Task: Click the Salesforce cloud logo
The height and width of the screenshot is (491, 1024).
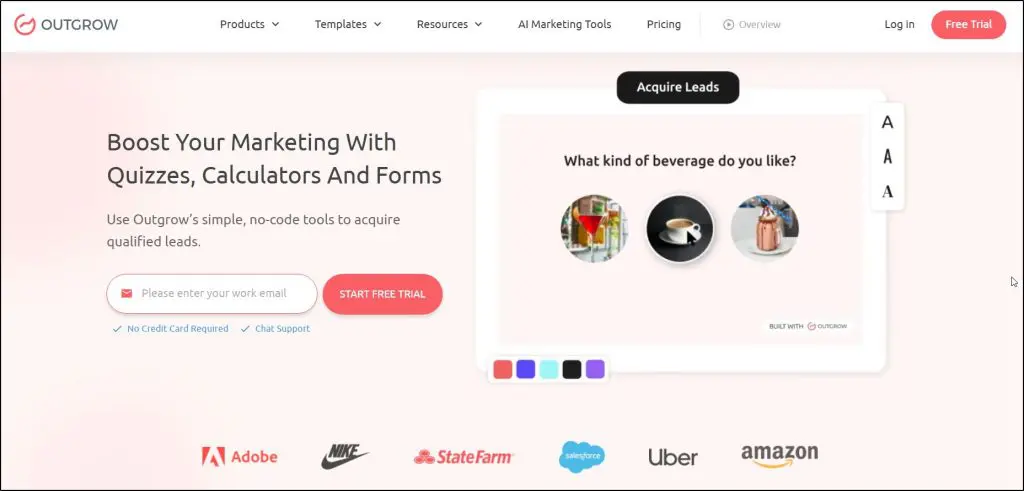Action: coord(582,456)
